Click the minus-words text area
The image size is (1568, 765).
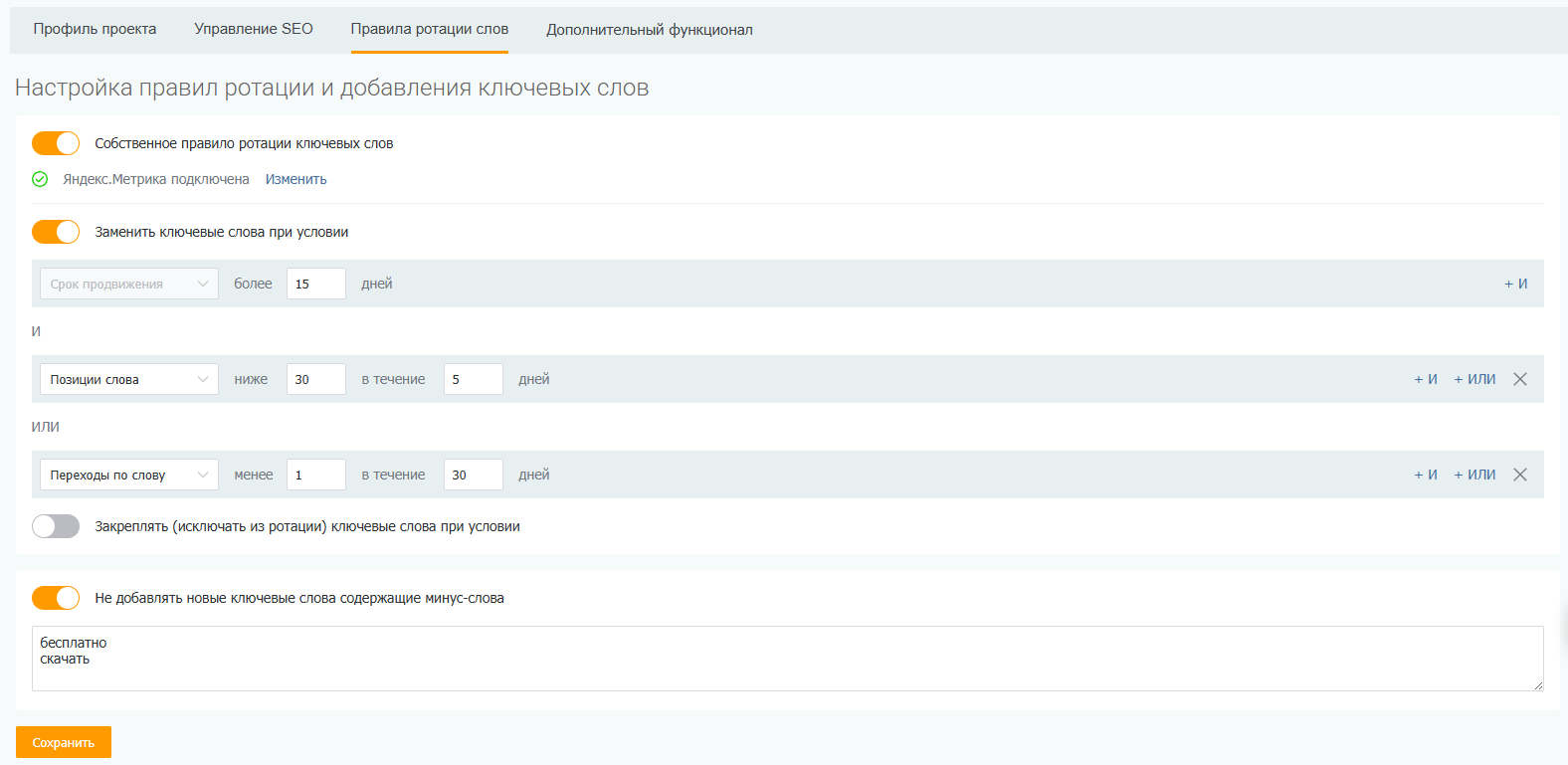[787, 659]
